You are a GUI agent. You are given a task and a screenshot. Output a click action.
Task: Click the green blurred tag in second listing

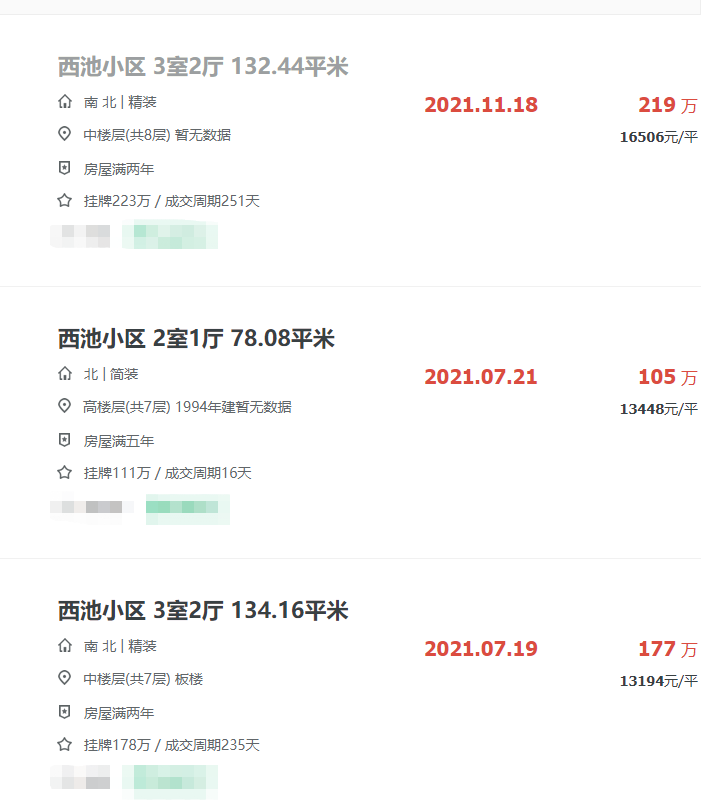(x=188, y=509)
